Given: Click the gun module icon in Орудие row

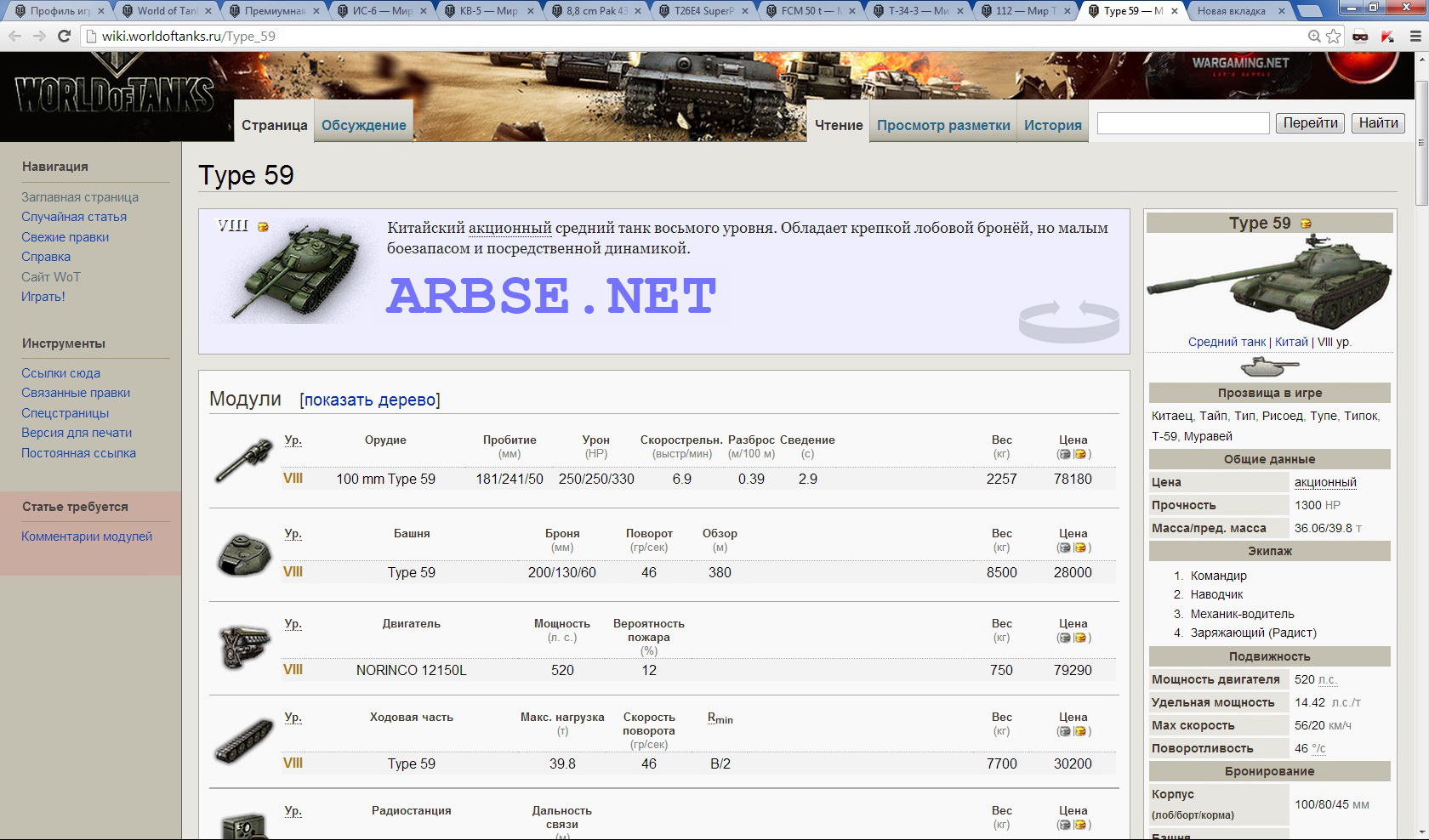Looking at the screenshot, I should pos(243,461).
